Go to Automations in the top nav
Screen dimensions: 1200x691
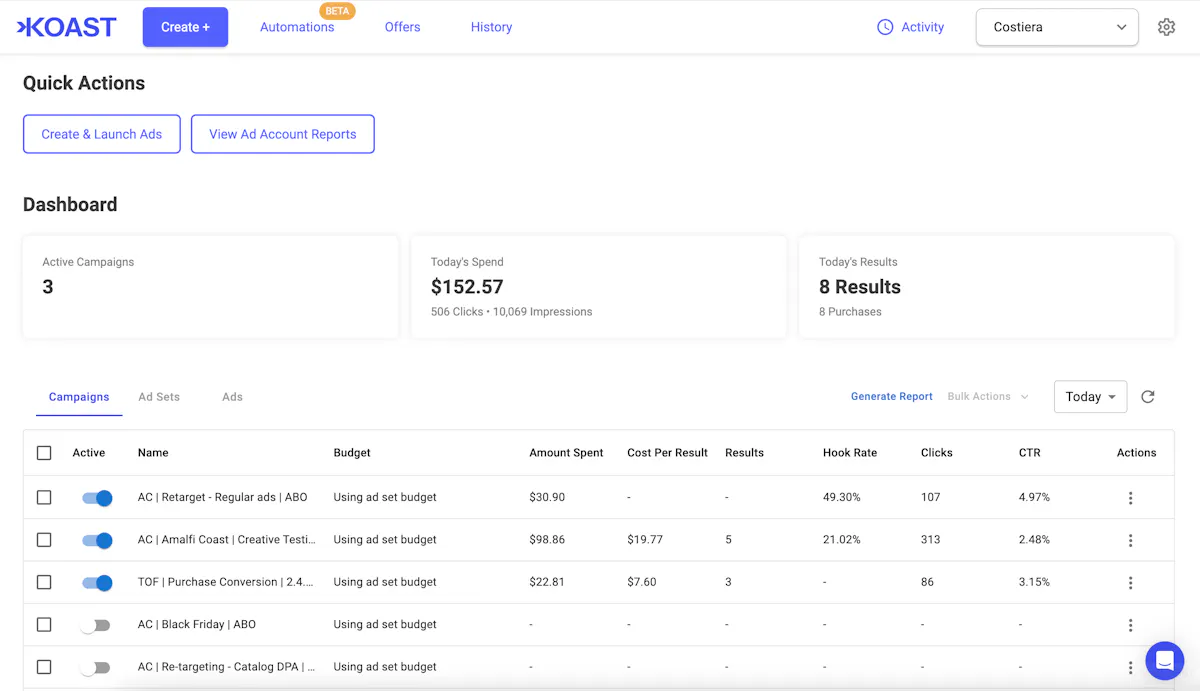pos(297,27)
